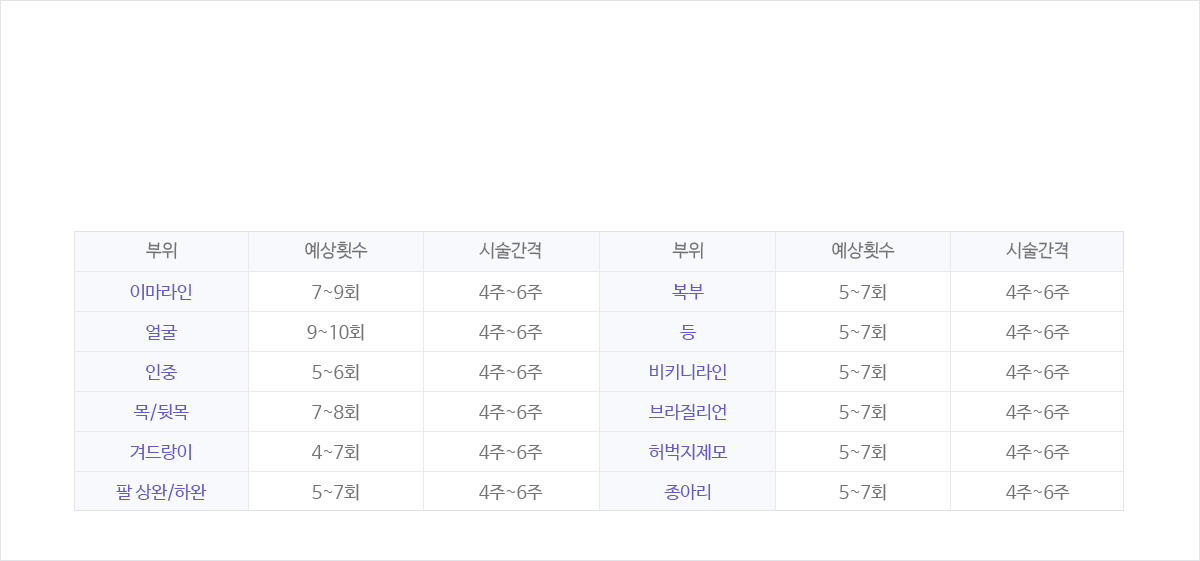The width and height of the screenshot is (1200, 561).
Task: Click the 7~9회 count for 이마라인
Action: click(x=336, y=292)
